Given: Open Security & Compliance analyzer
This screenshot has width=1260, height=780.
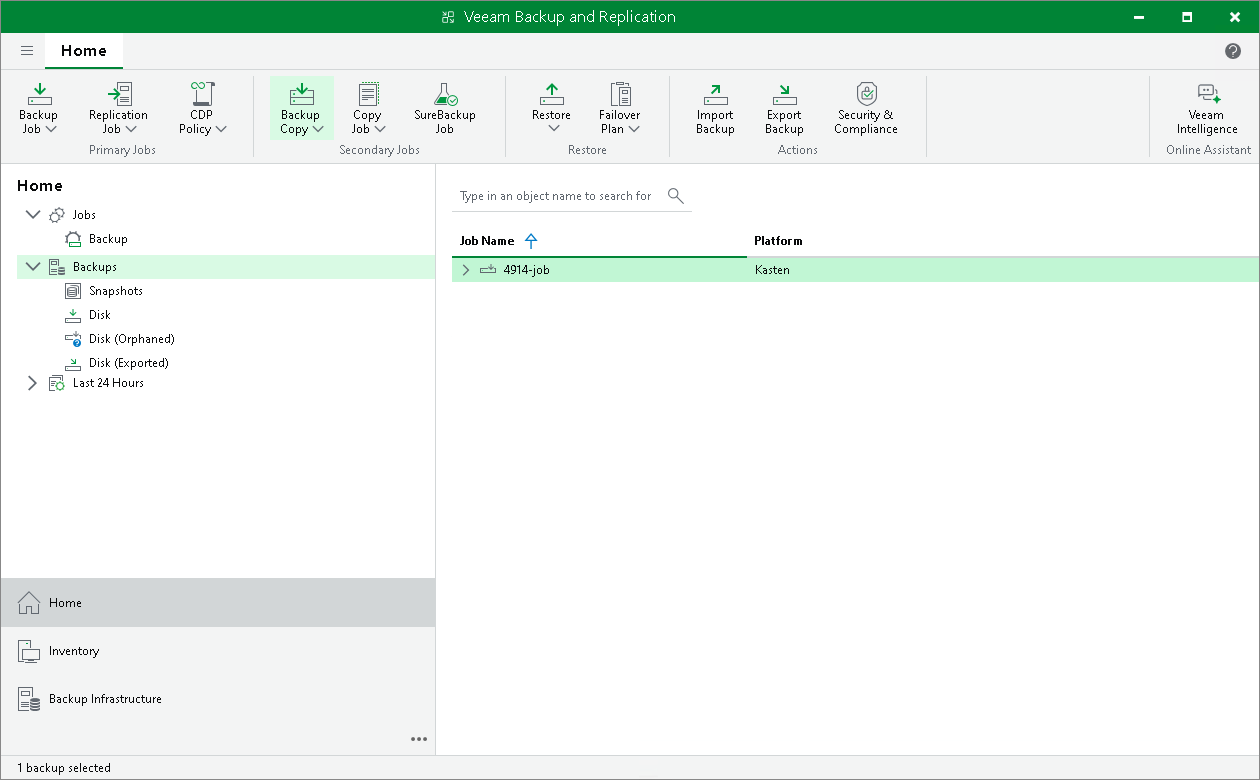Looking at the screenshot, I should pos(866,108).
